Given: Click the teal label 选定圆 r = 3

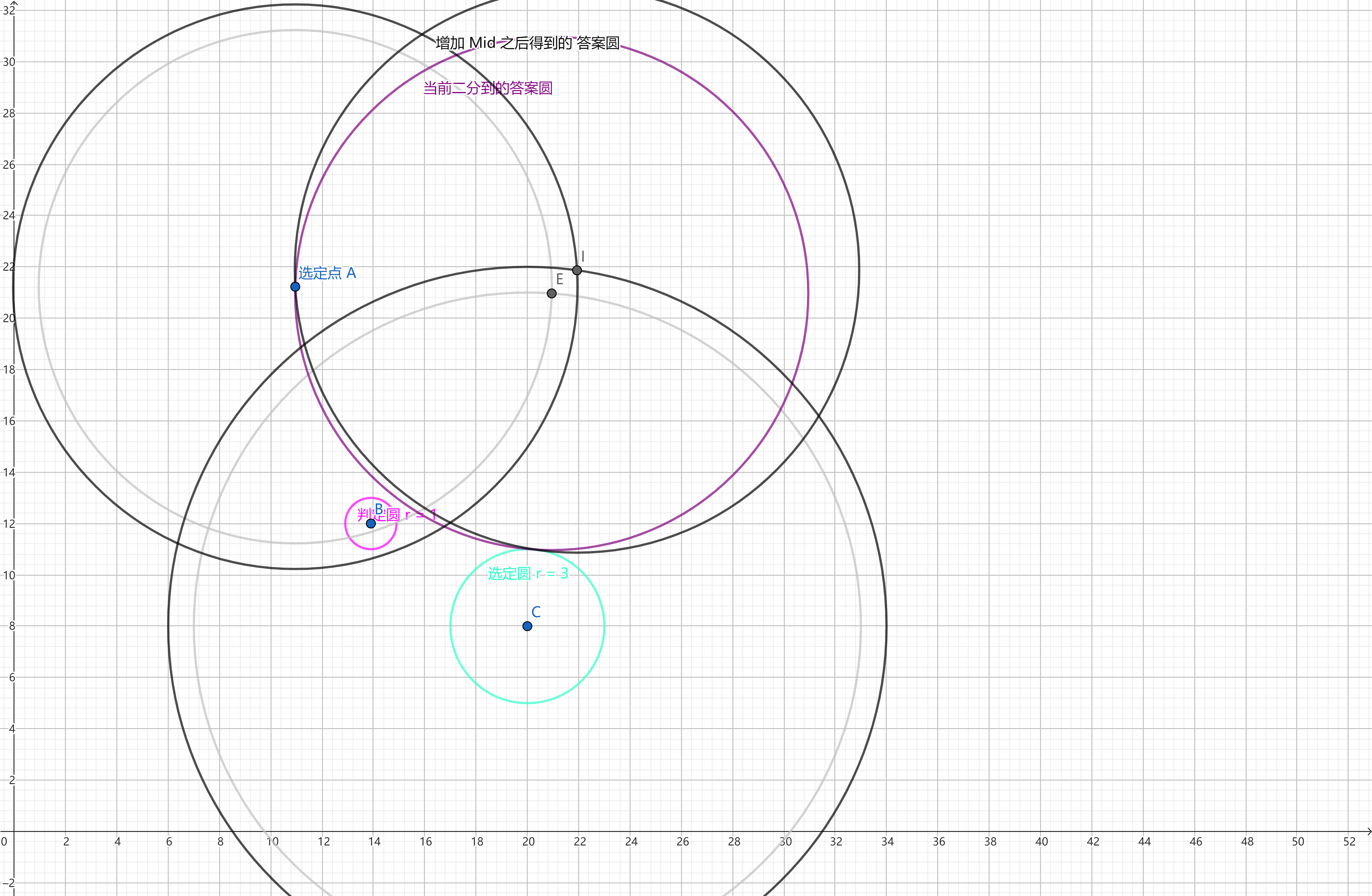Looking at the screenshot, I should pos(527,574).
